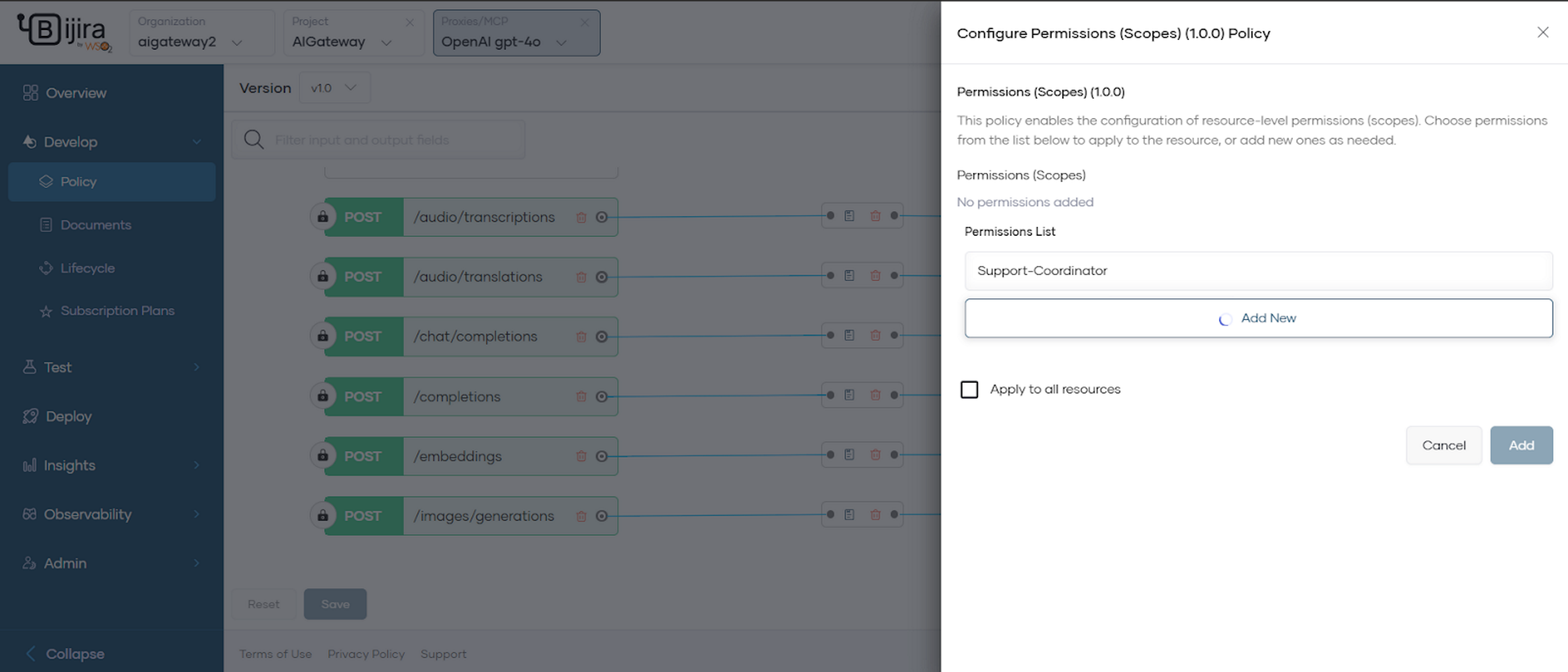Image resolution: width=1568 pixels, height=672 pixels.
Task: Click the target circle icon on /chat/completions
Action: [x=602, y=336]
